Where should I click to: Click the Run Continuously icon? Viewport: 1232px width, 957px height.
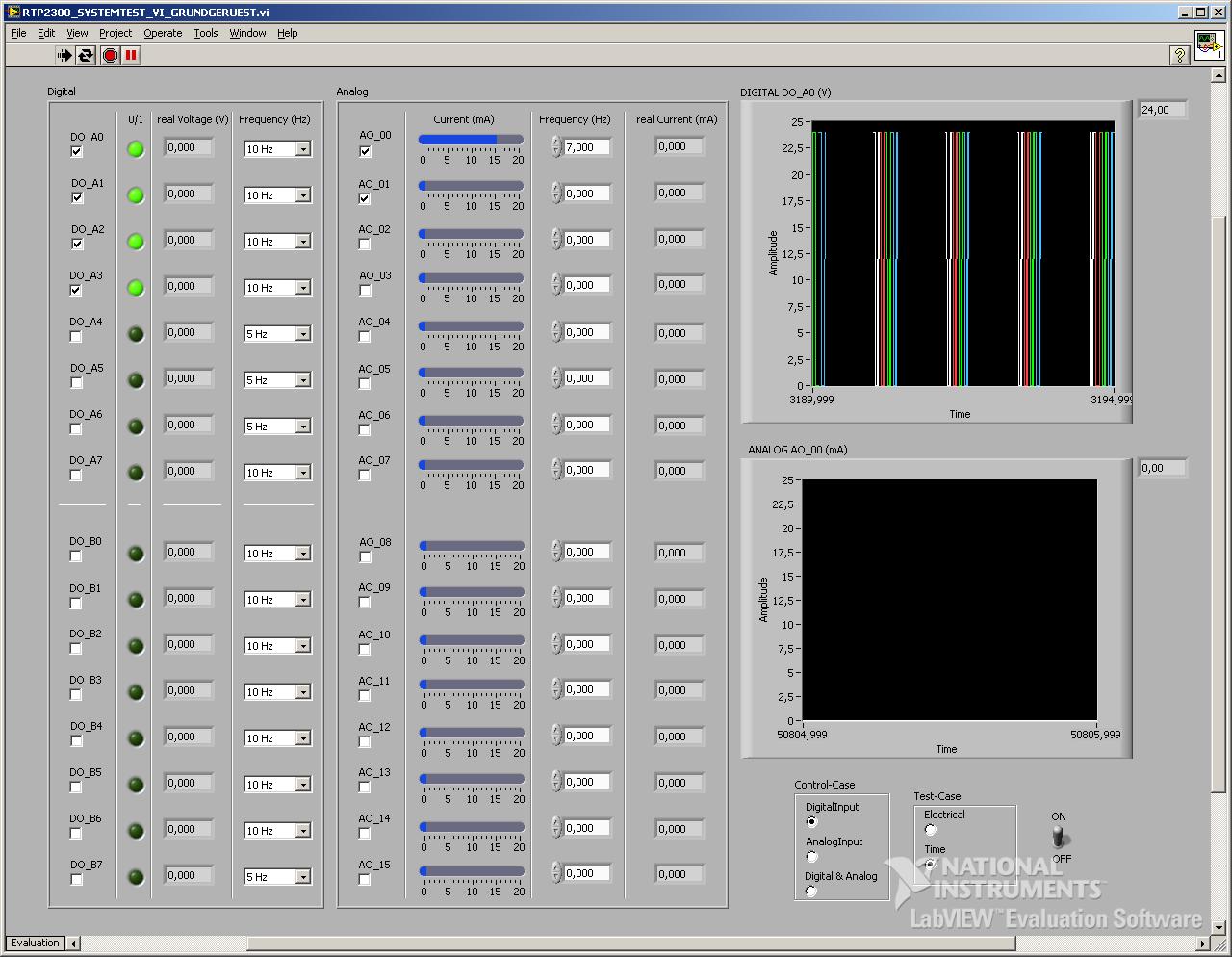[87, 56]
